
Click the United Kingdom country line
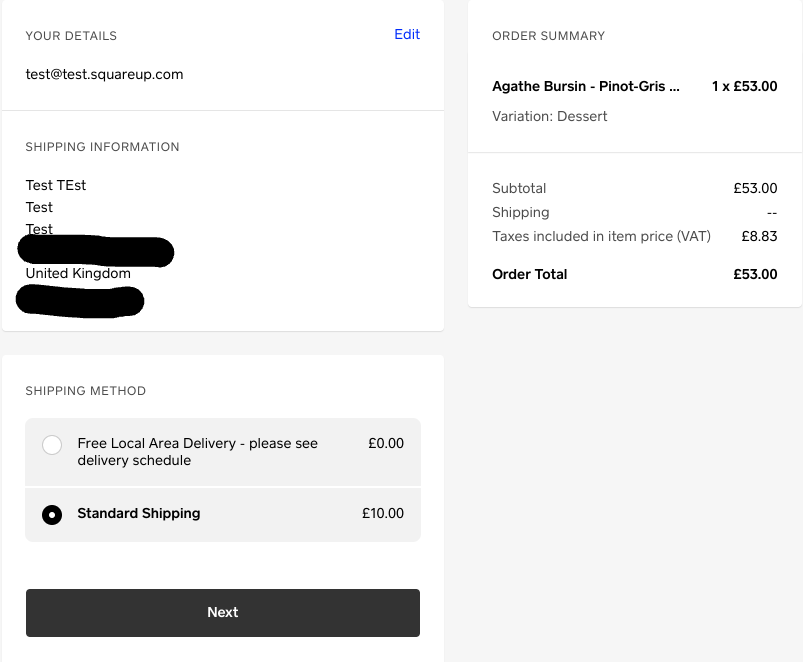click(78, 273)
